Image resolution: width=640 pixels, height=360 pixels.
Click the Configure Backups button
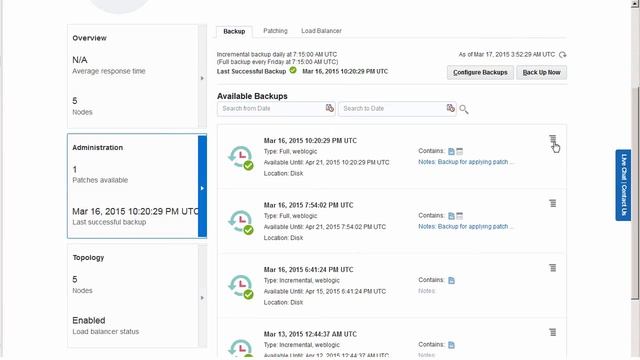click(480, 72)
